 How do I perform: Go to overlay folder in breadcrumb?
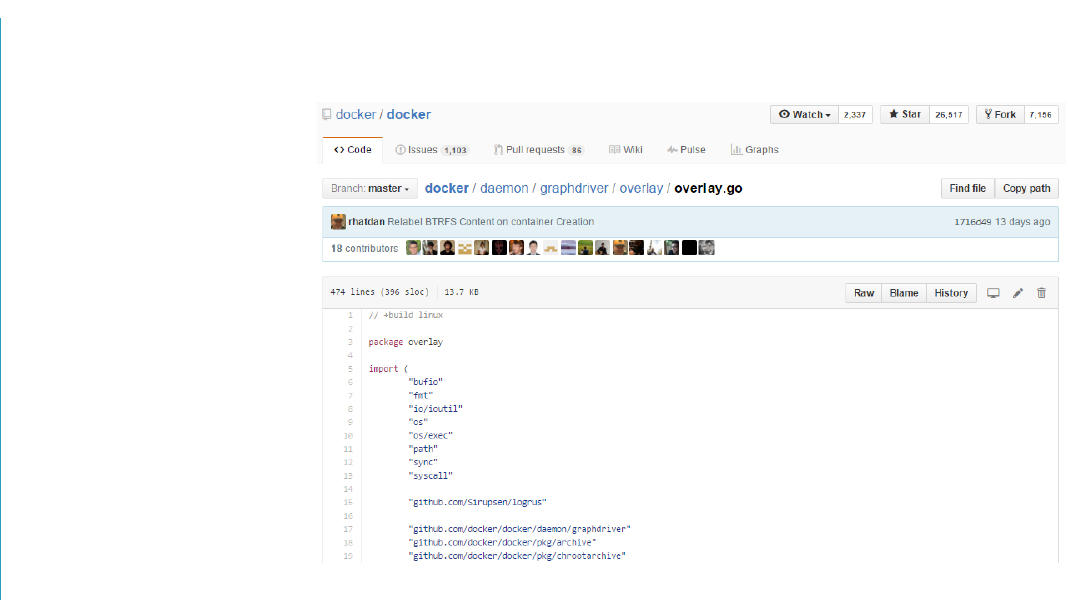pyautogui.click(x=641, y=189)
